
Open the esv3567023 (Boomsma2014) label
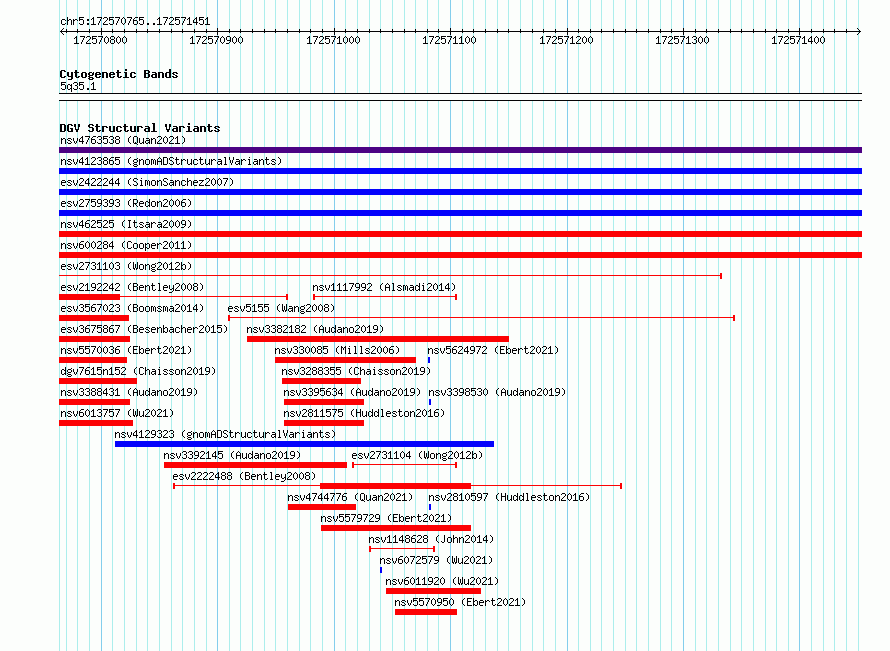[132, 308]
